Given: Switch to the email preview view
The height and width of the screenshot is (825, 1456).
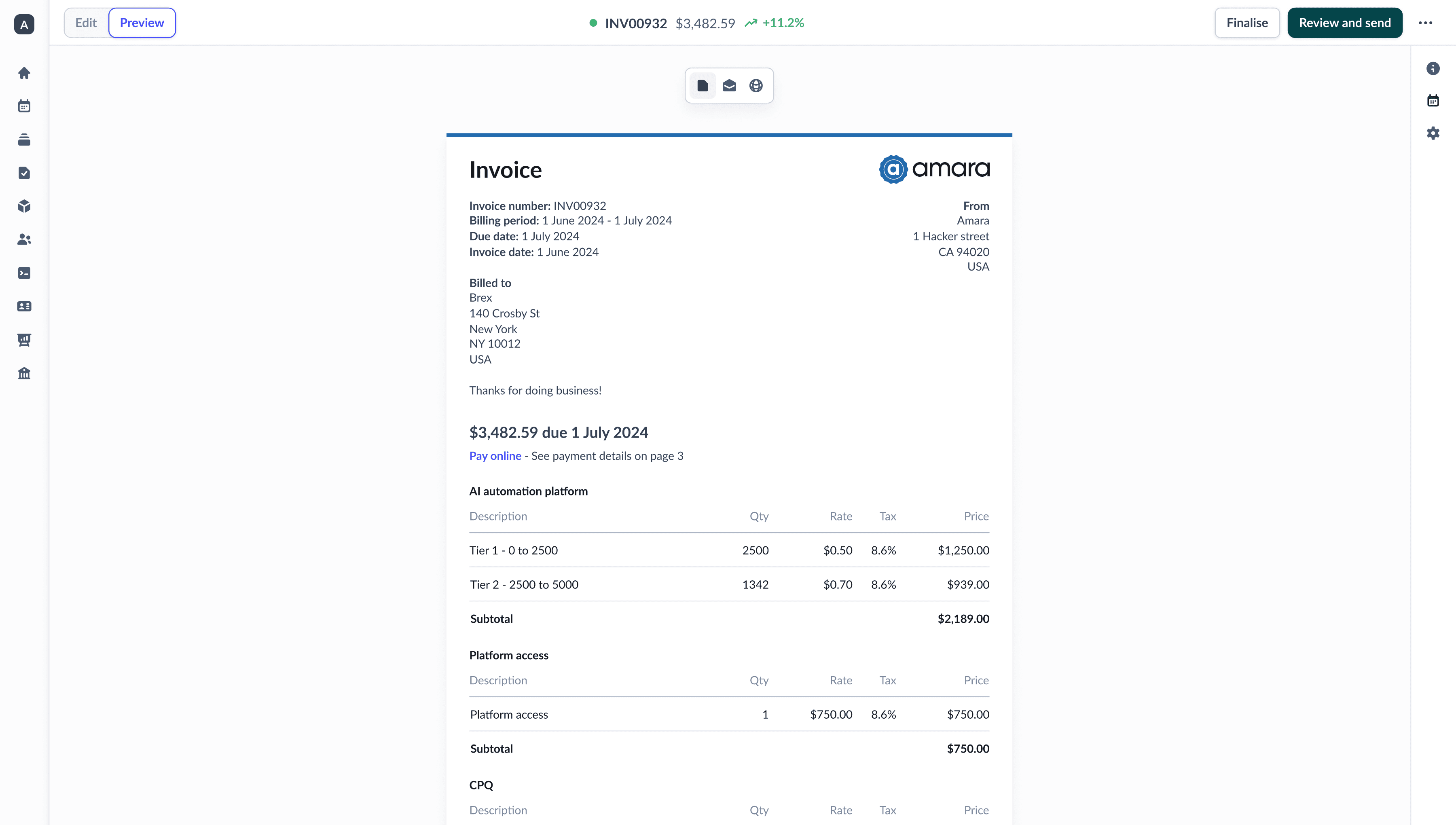Looking at the screenshot, I should (x=729, y=86).
